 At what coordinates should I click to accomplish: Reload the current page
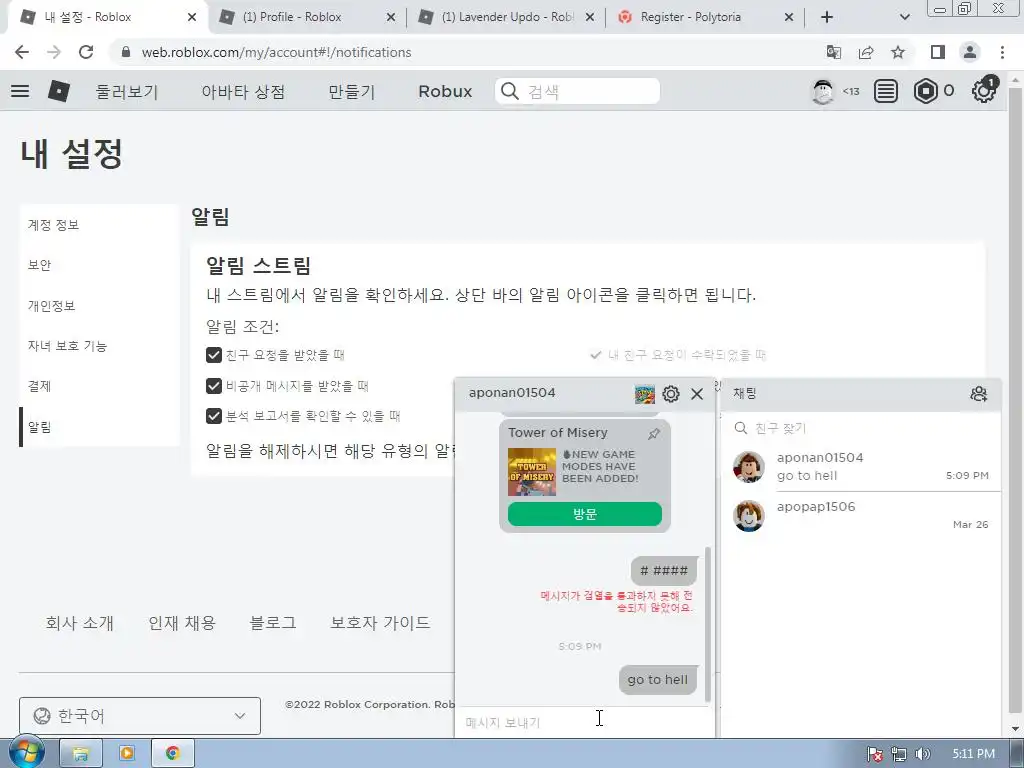(86, 52)
